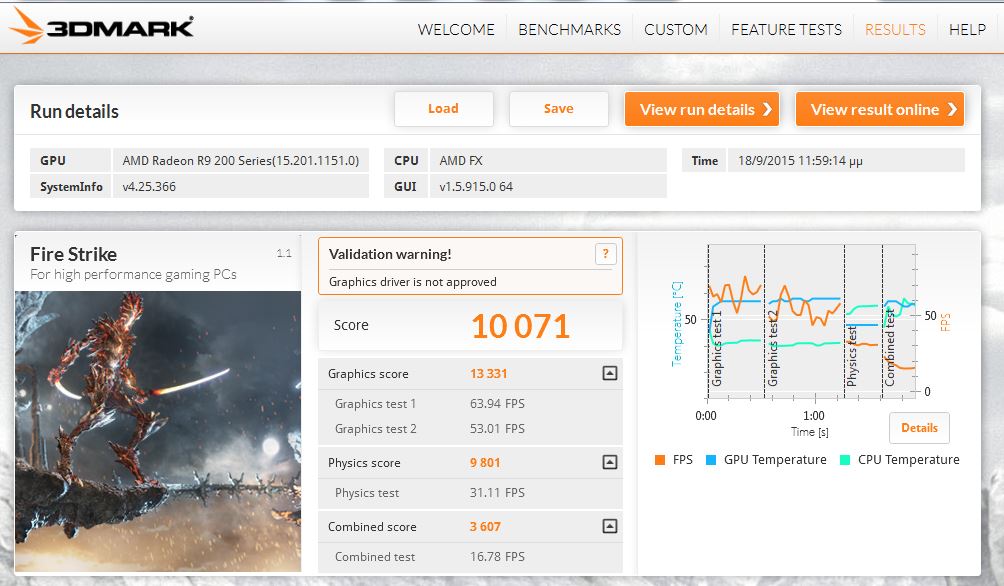Select GUI version v1.5.915.0 64
The width and height of the screenshot is (1004, 586).
476,186
